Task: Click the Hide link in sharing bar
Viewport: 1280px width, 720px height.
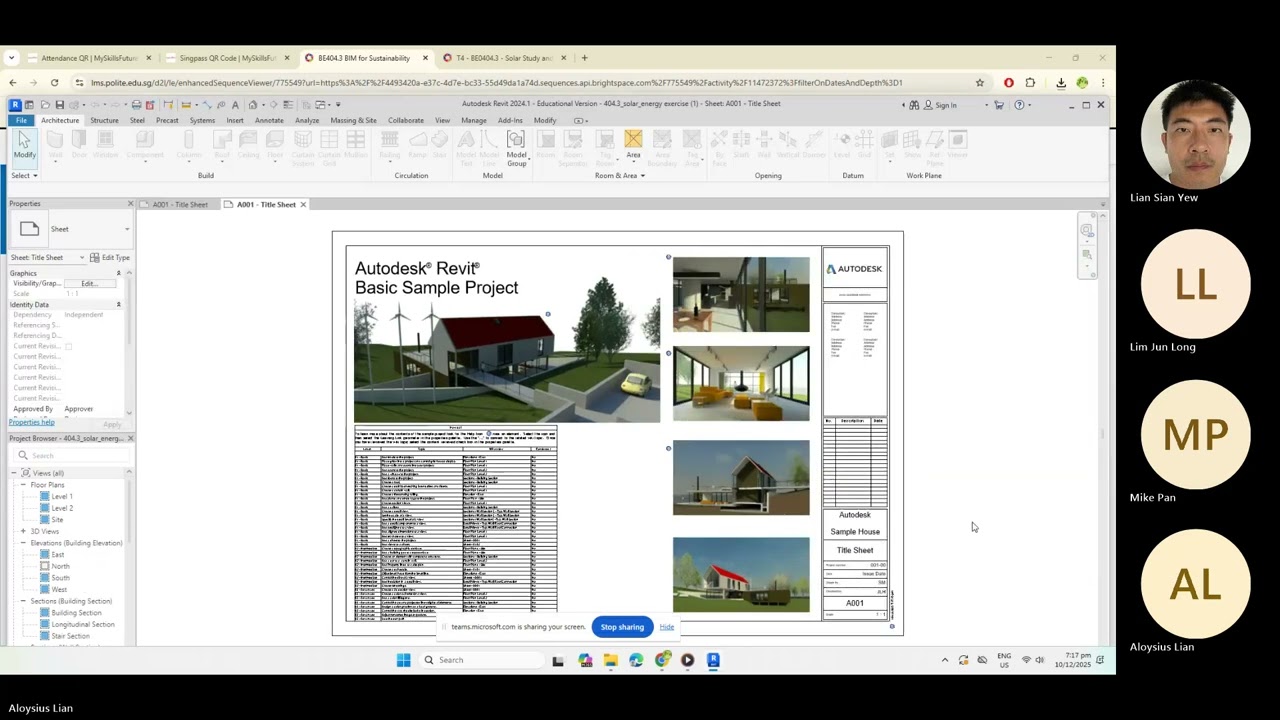Action: [667, 627]
